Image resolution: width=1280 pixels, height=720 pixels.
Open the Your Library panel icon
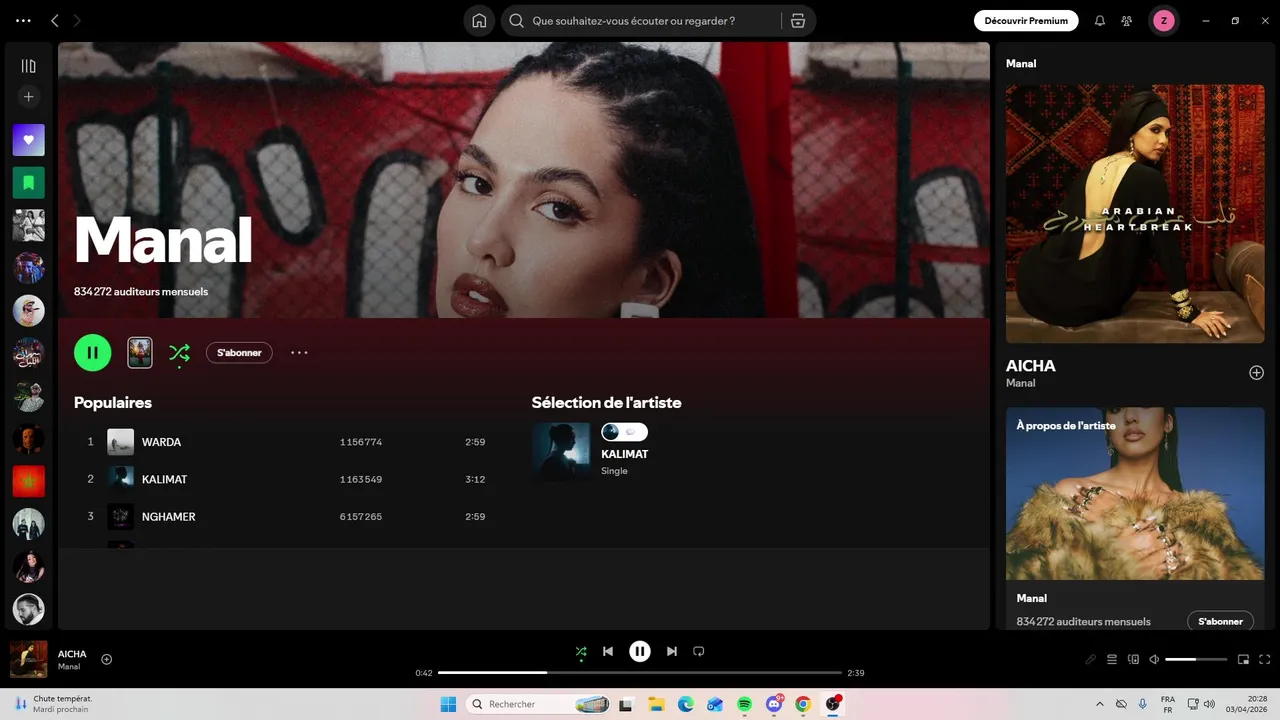(28, 66)
